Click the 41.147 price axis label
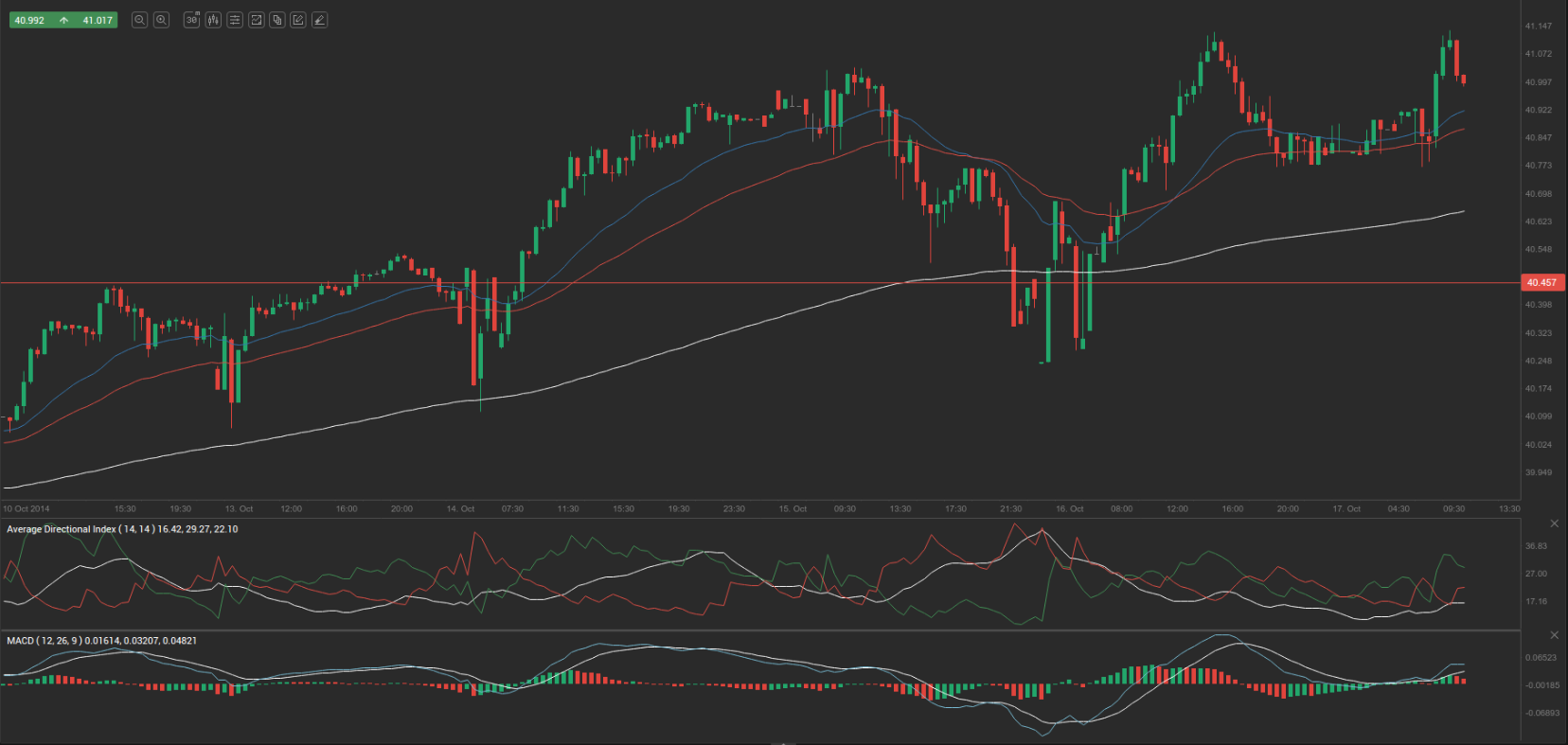This screenshot has height=745, width=1568. [1538, 27]
